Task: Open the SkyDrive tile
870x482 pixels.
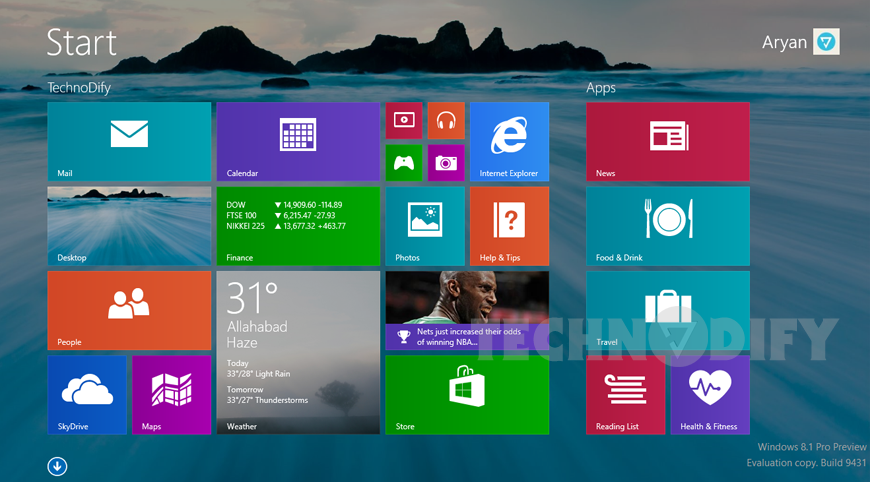Action: (x=87, y=395)
